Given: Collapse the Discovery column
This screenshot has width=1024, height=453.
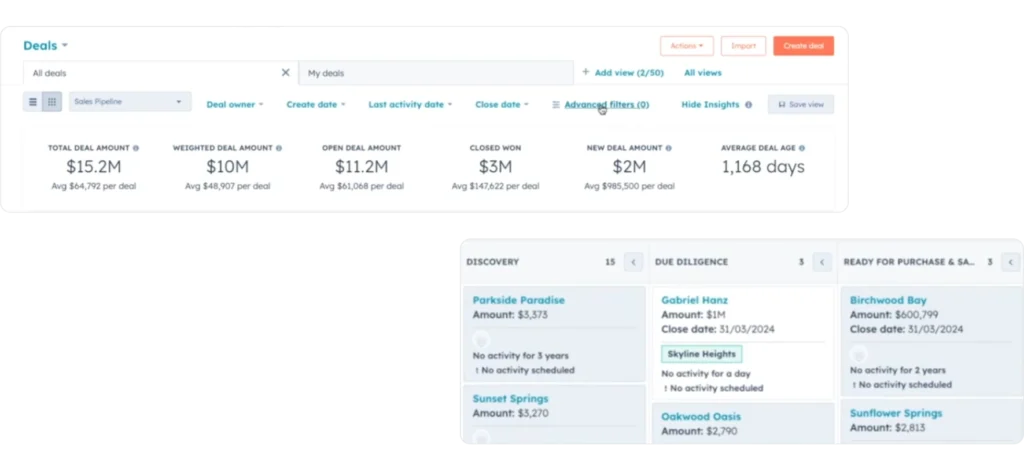Looking at the screenshot, I should [x=633, y=262].
